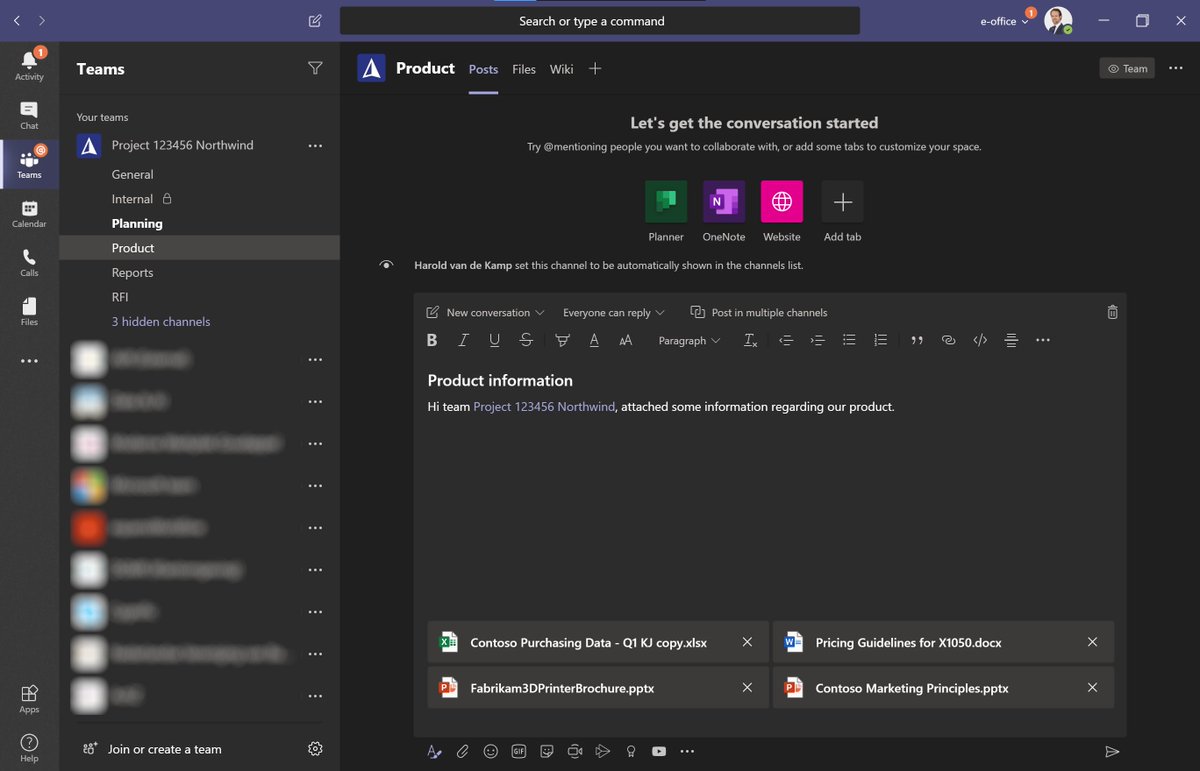Image resolution: width=1200 pixels, height=771 pixels.
Task: Clear all text formatting
Action: pos(751,340)
